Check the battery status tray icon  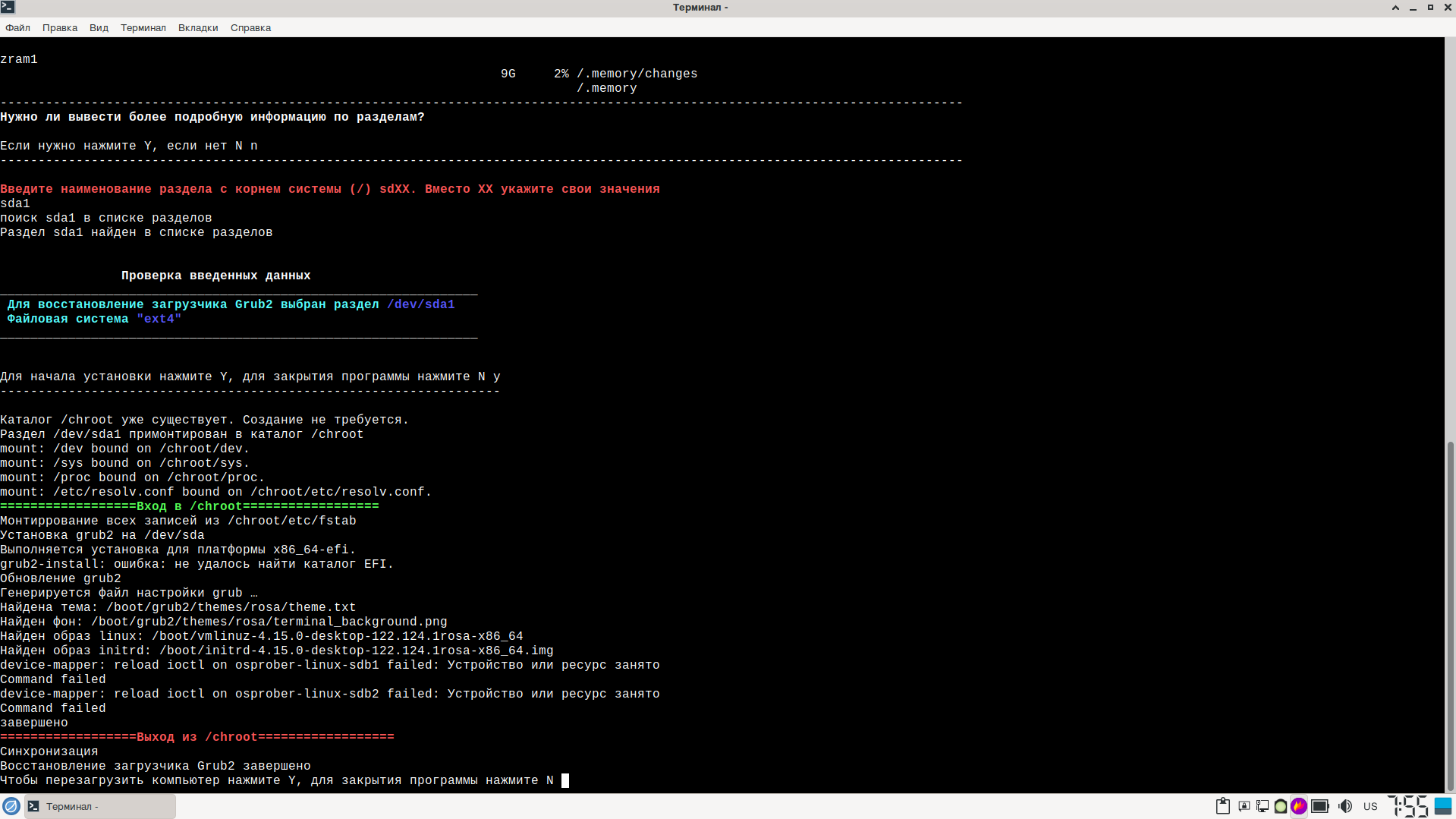[x=1320, y=806]
